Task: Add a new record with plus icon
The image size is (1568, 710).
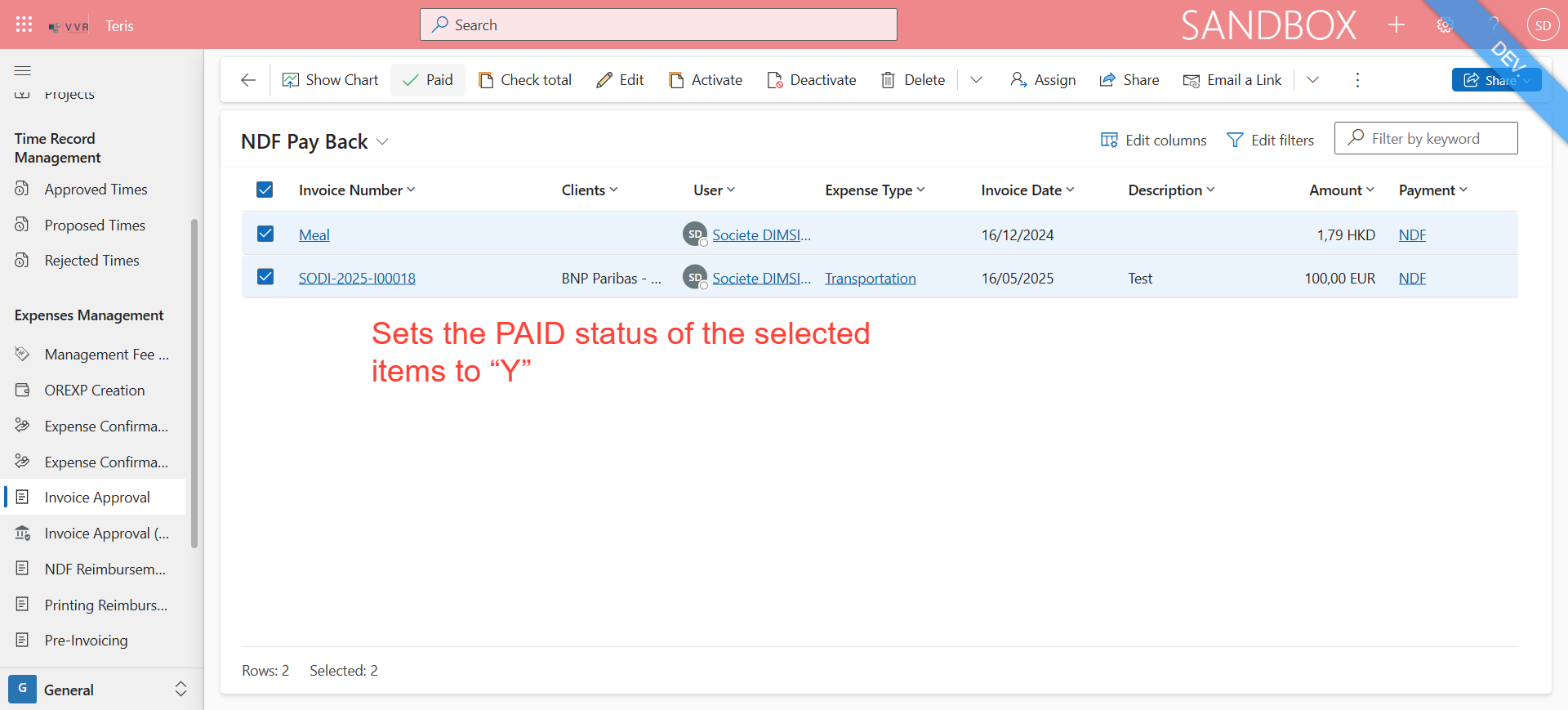Action: 1396,25
